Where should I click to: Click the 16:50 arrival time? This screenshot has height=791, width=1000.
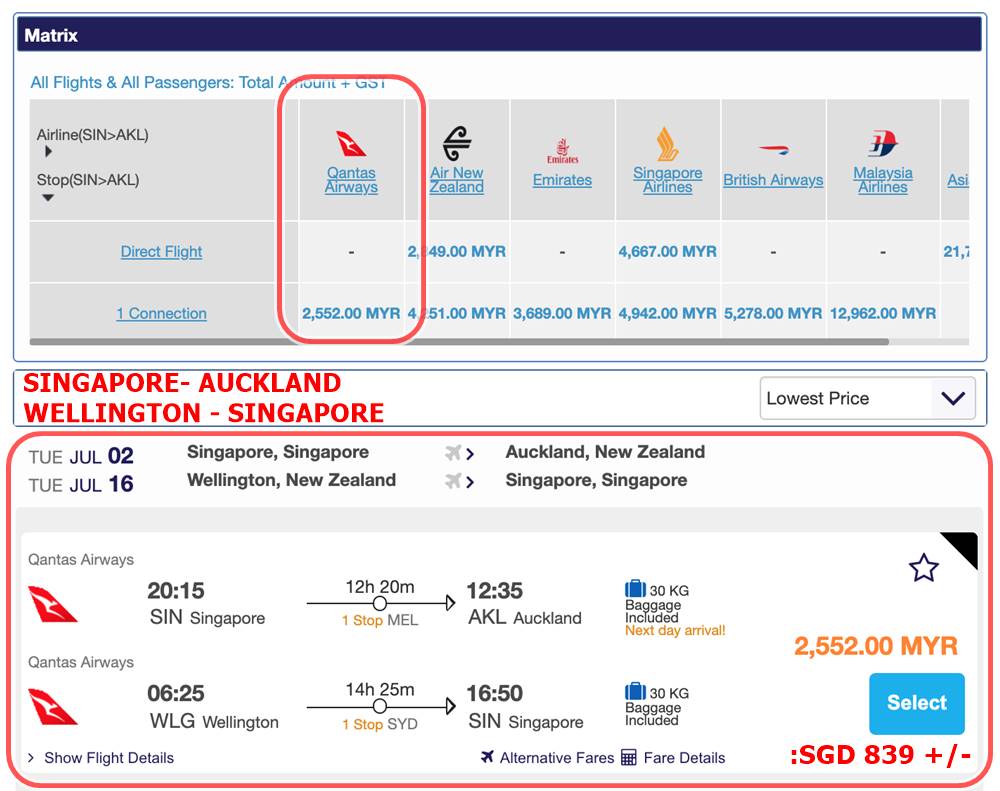coord(494,693)
